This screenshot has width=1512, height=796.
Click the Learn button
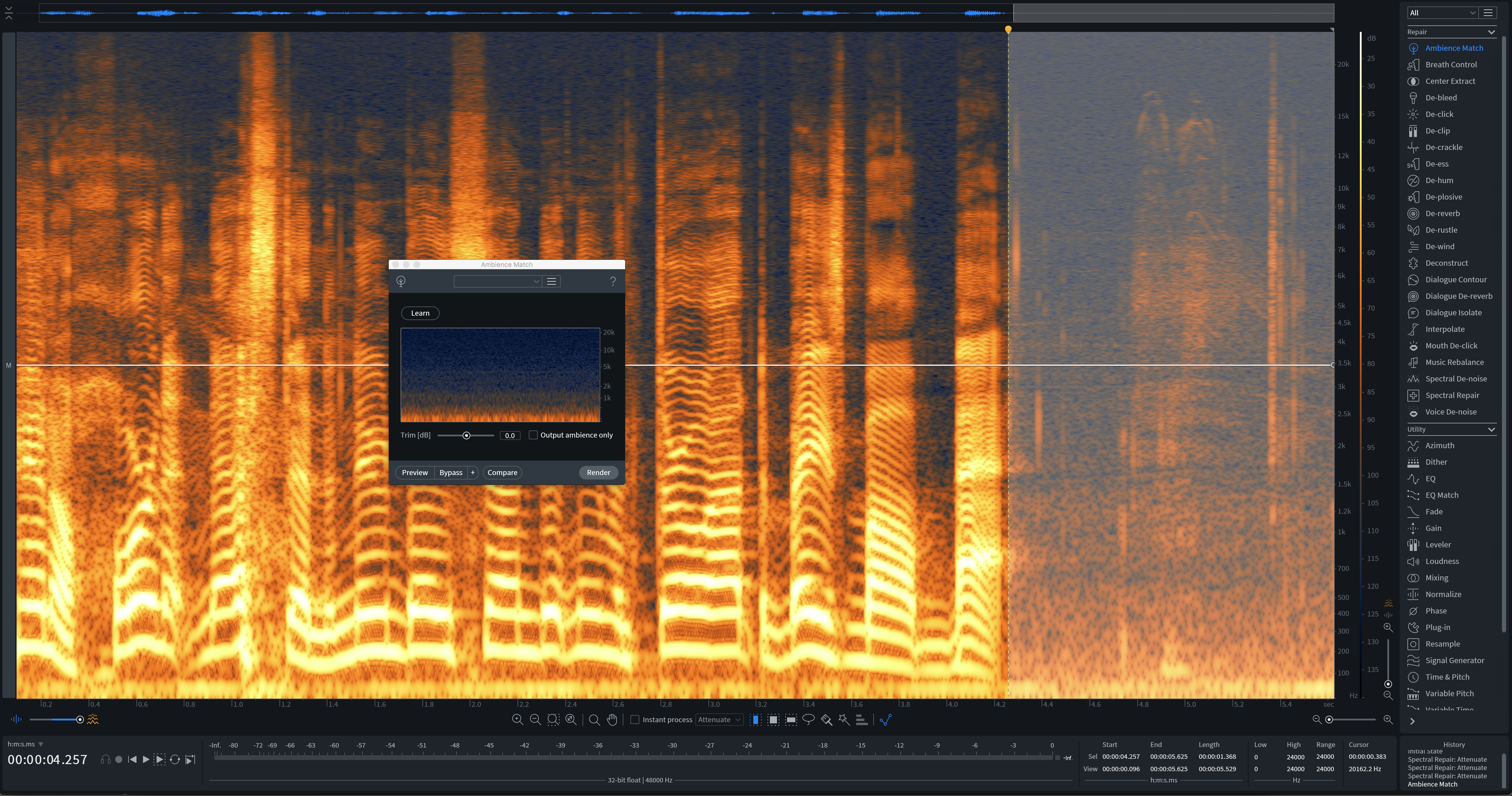tap(420, 313)
